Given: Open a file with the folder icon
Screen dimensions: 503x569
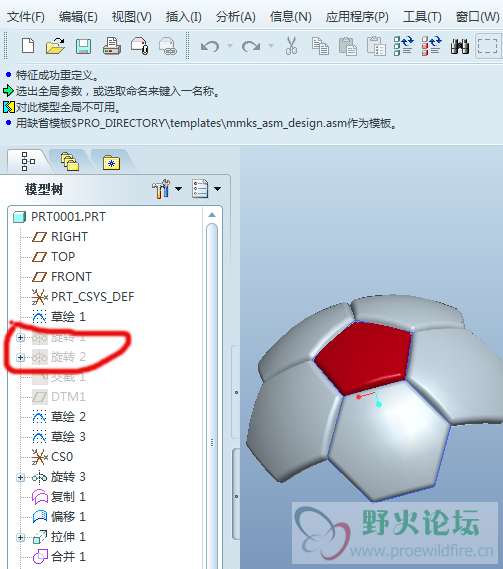Looking at the screenshot, I should [x=56, y=46].
